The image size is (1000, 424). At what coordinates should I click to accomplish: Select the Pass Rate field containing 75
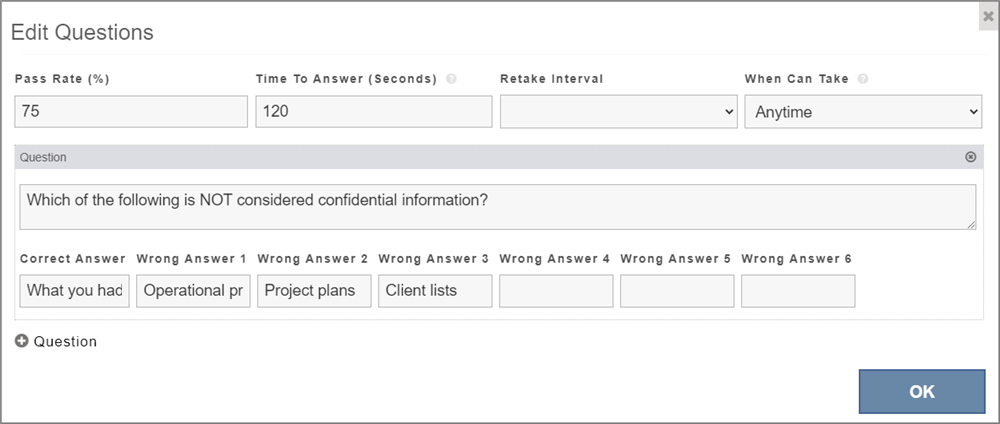tap(131, 112)
